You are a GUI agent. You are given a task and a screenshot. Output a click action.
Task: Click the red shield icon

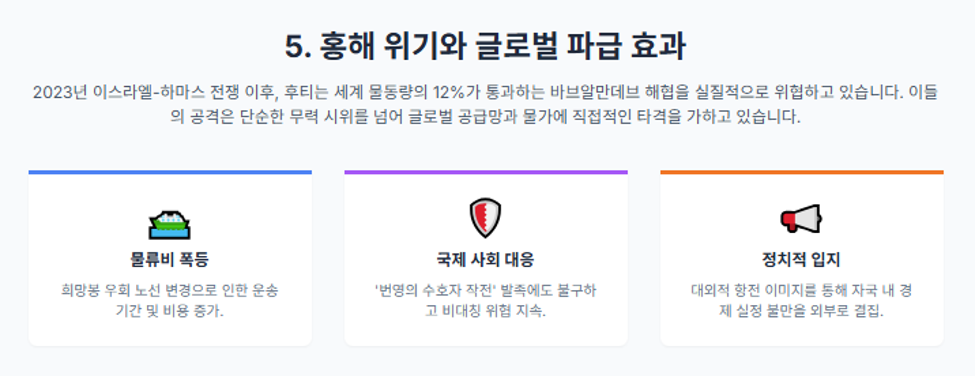click(486, 218)
